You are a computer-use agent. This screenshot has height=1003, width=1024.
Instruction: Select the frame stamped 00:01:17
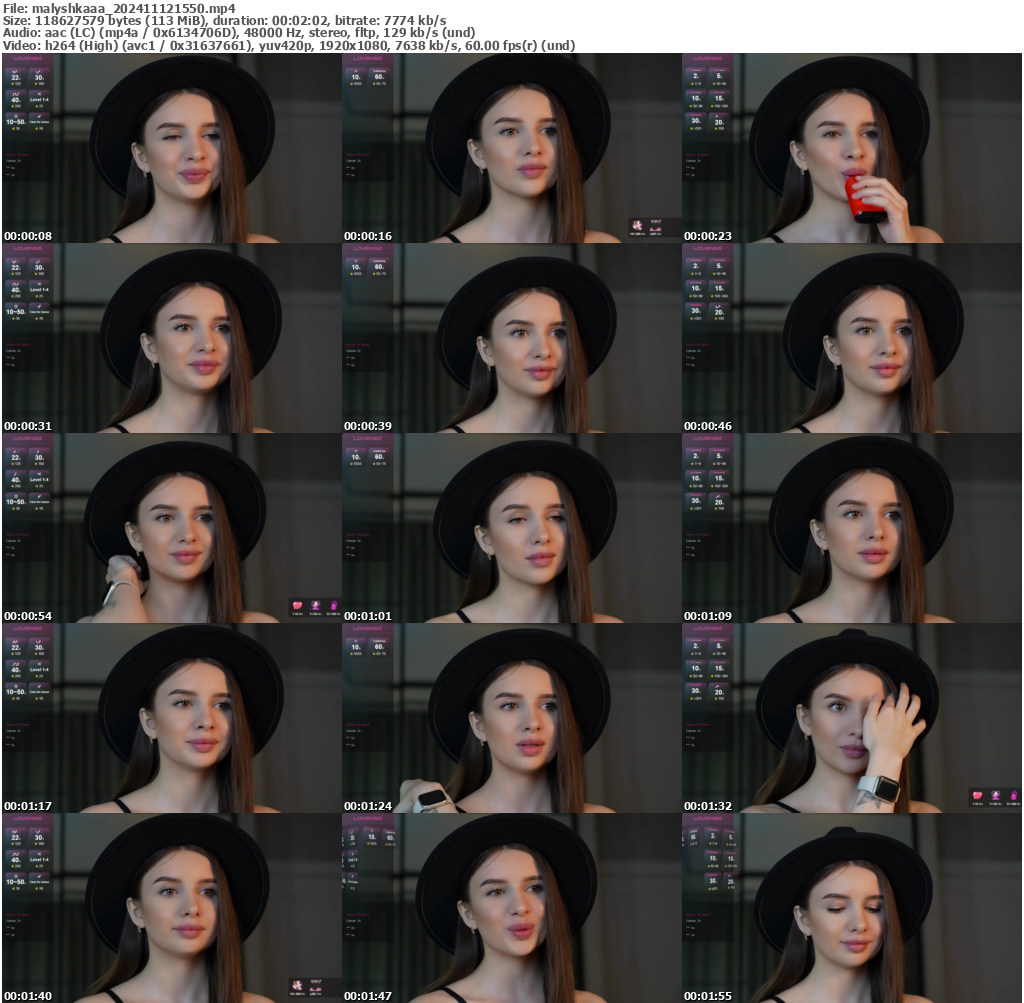[171, 717]
